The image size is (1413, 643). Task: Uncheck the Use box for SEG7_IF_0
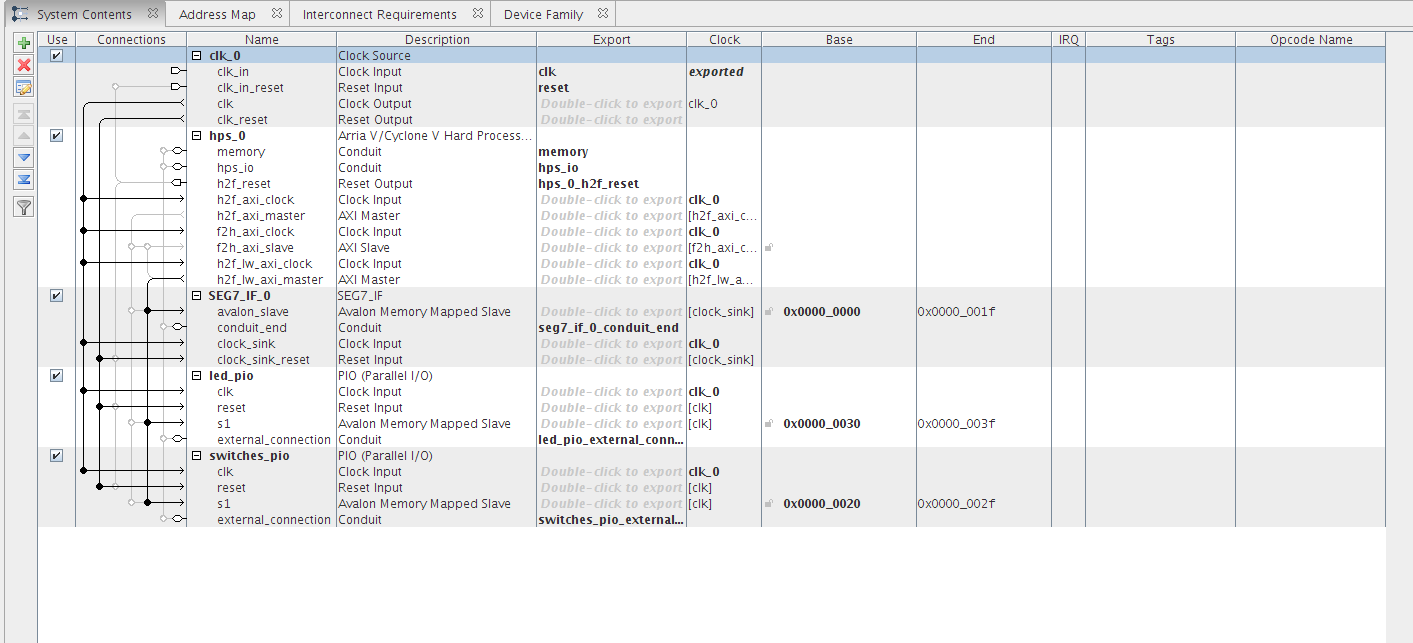point(57,296)
